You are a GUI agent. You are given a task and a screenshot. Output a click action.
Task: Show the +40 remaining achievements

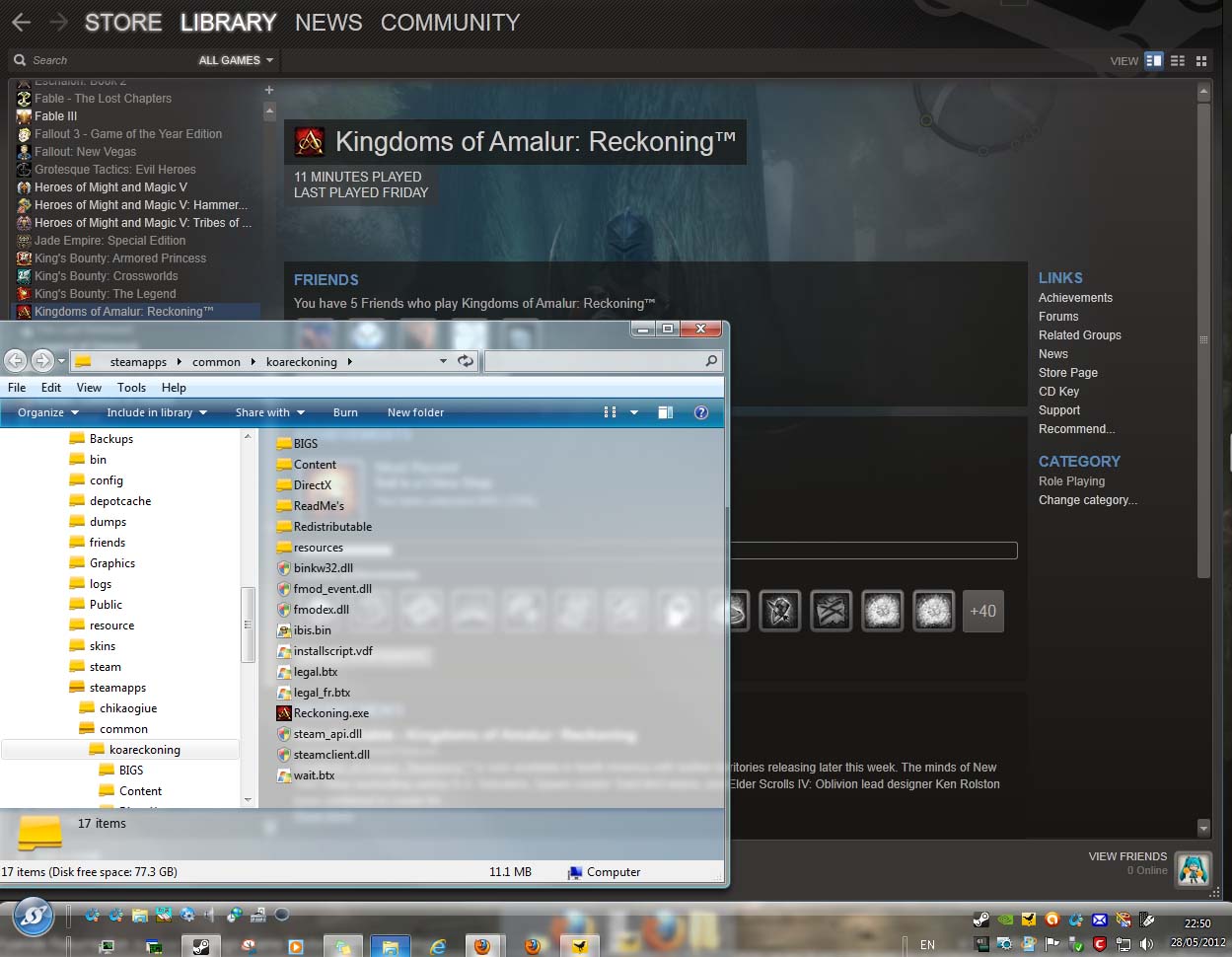pyautogui.click(x=982, y=611)
